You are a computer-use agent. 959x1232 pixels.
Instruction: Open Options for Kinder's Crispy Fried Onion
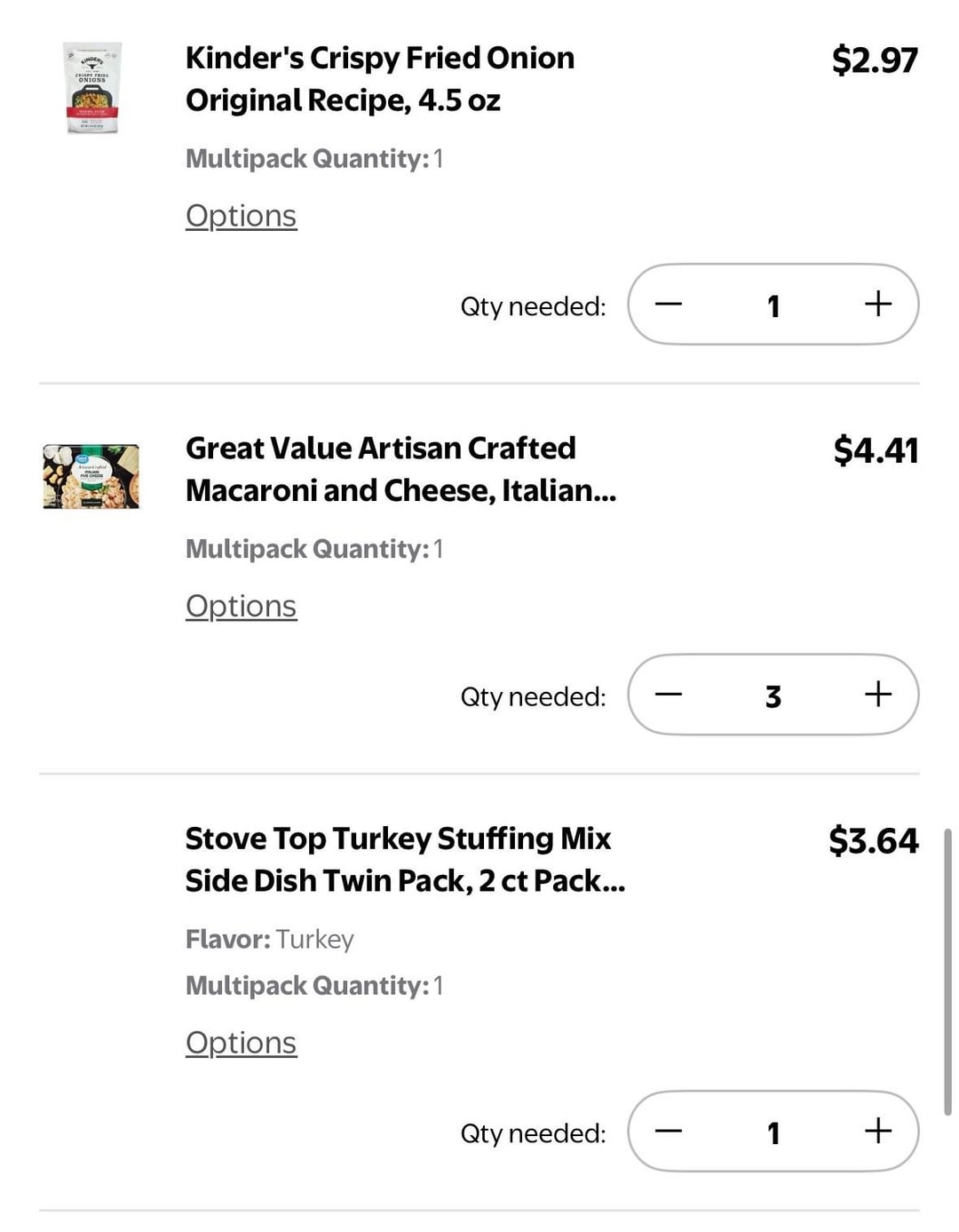click(241, 216)
